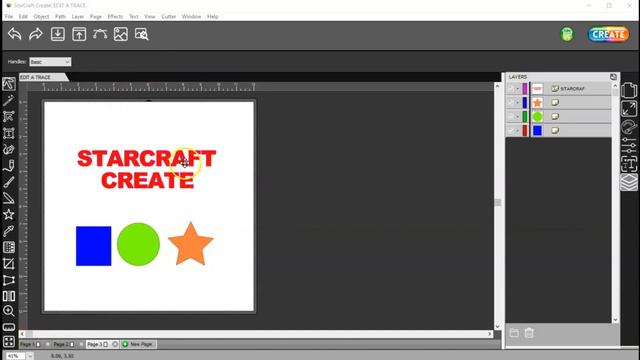Switch to the Page 1 tab
This screenshot has height=360, width=640.
(x=30, y=344)
